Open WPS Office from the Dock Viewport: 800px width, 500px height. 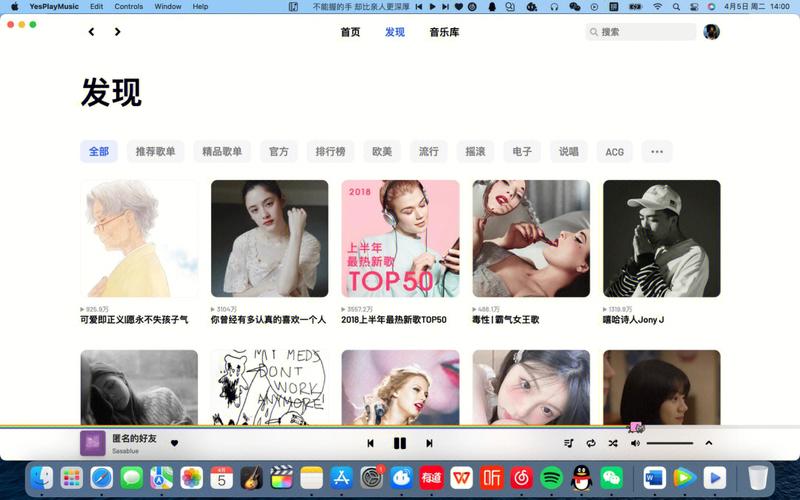(462, 478)
